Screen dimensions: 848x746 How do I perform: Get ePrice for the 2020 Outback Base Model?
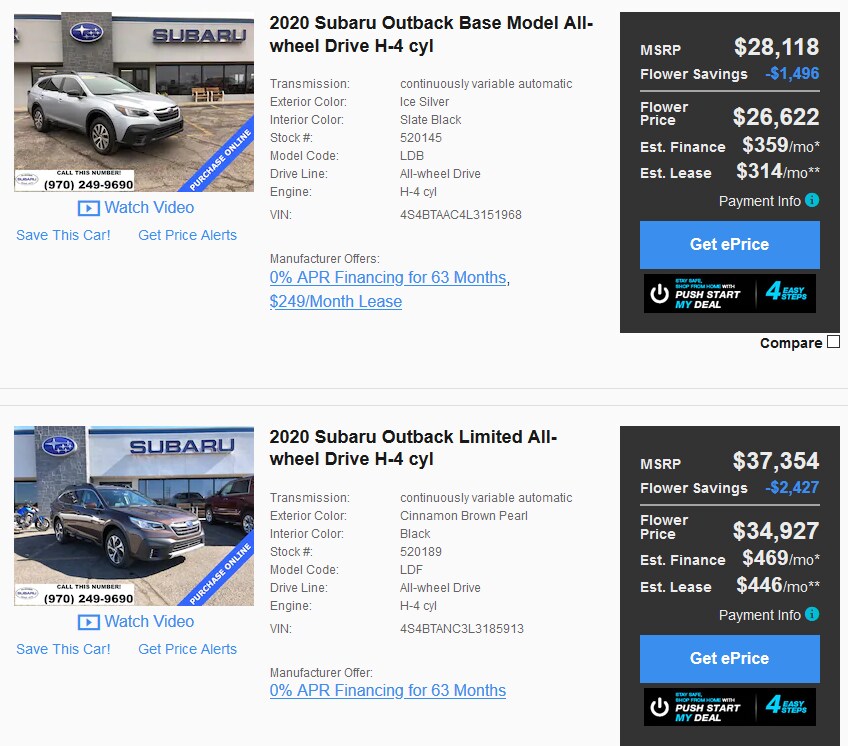tap(730, 245)
